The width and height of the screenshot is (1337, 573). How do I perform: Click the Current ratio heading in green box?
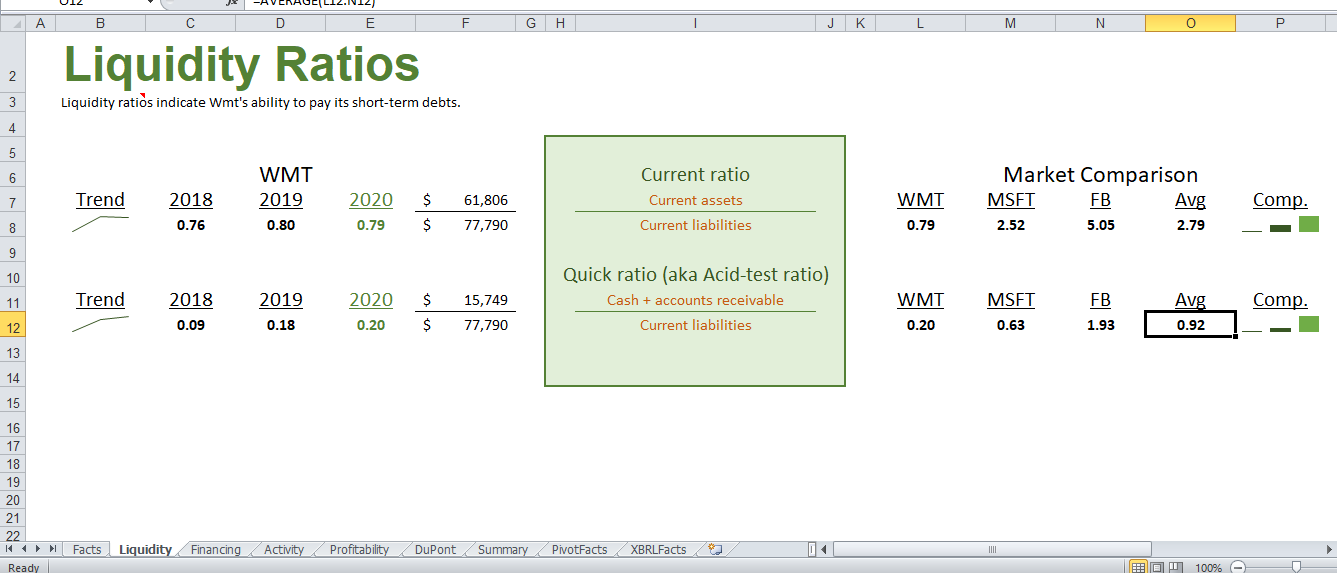[695, 175]
